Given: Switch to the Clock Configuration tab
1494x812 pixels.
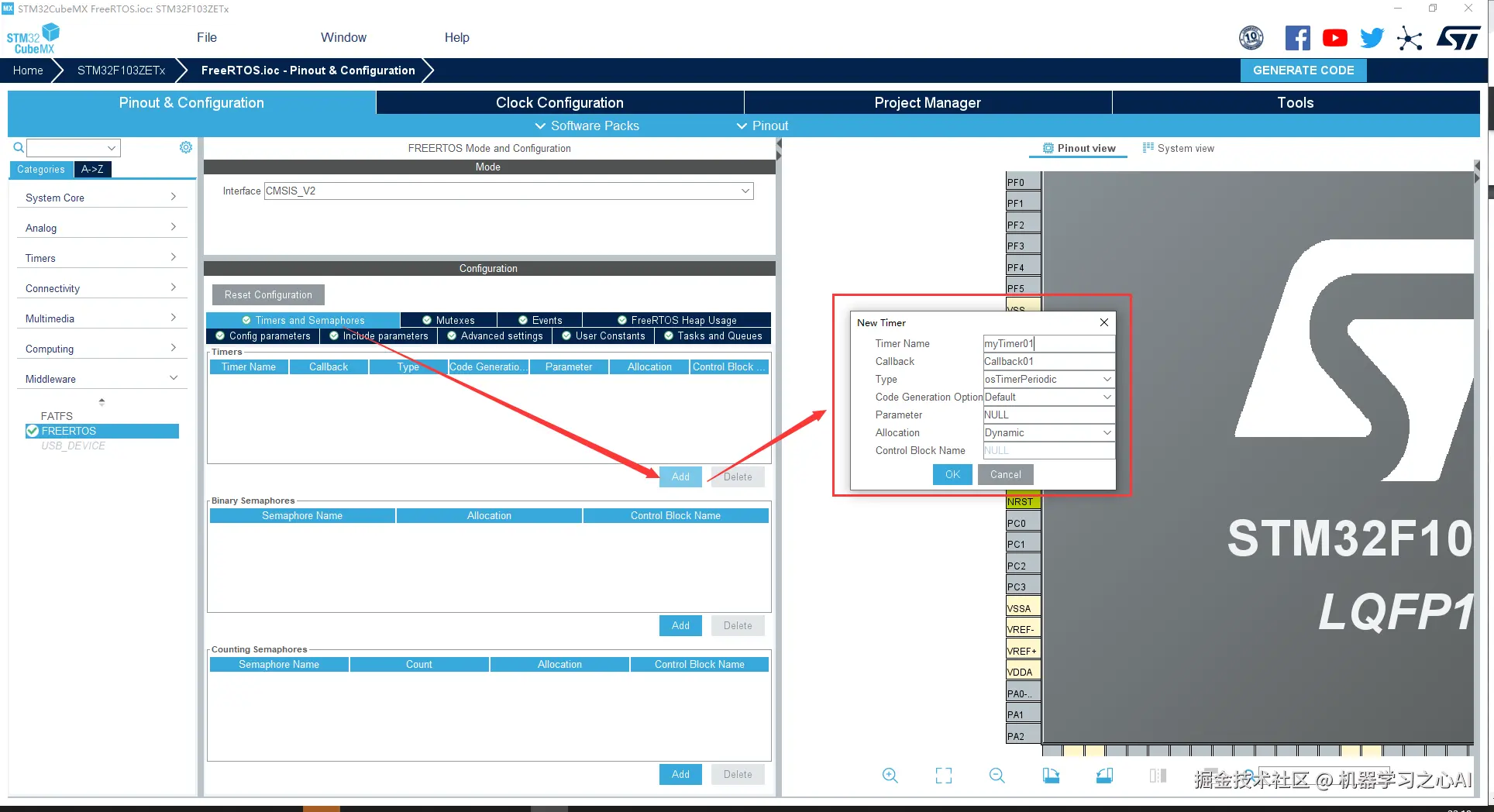Looking at the screenshot, I should pyautogui.click(x=559, y=102).
